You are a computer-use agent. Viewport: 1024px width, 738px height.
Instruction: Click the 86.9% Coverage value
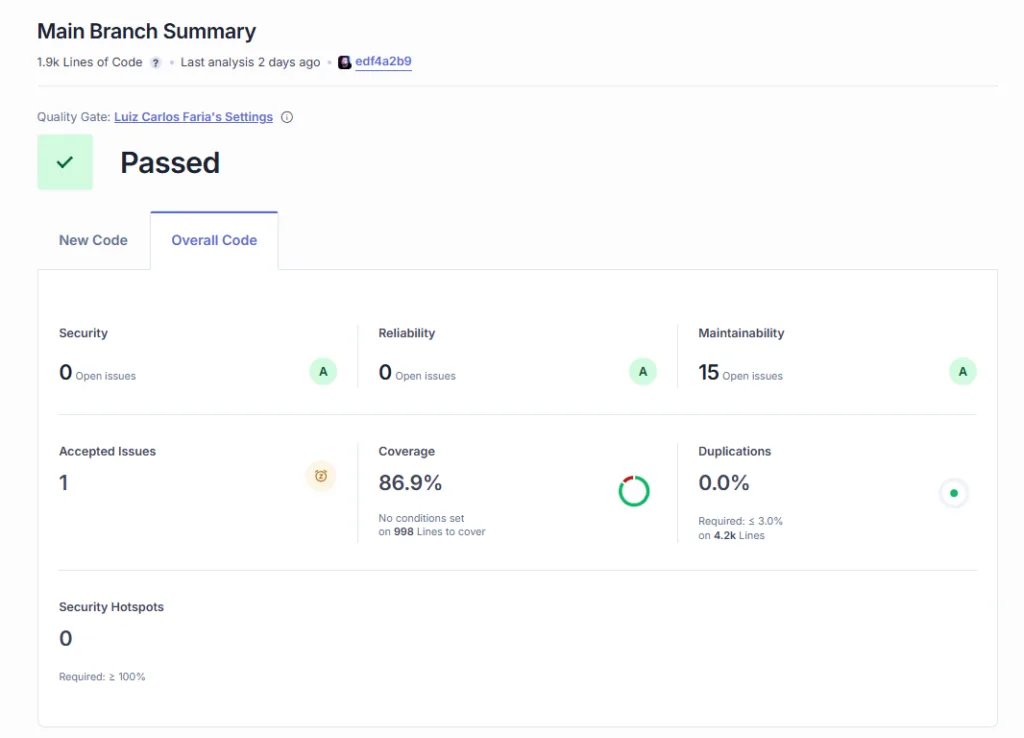[x=410, y=483]
